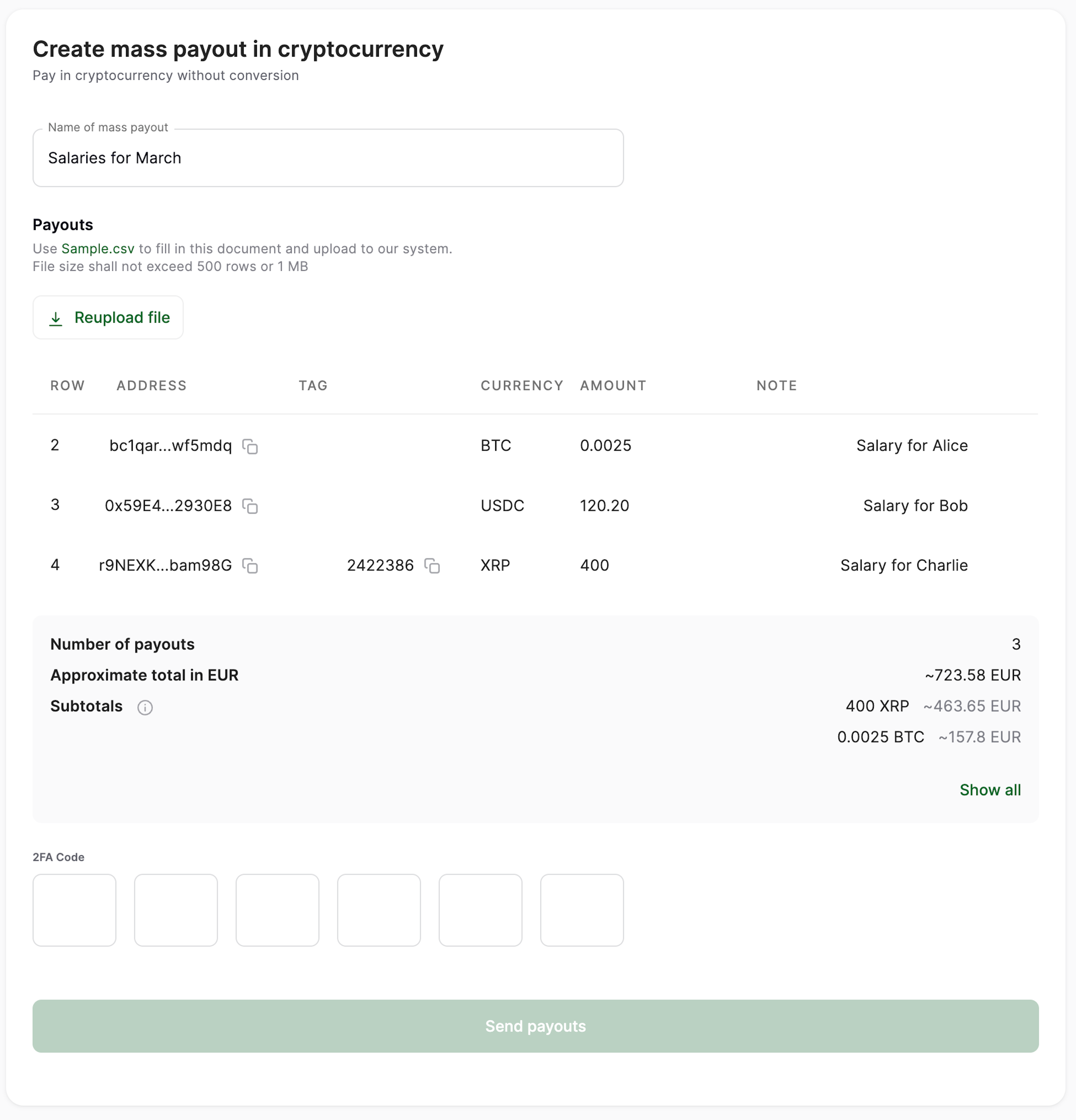Image resolution: width=1076 pixels, height=1120 pixels.
Task: Click the first 2FA code box
Action: coord(74,910)
